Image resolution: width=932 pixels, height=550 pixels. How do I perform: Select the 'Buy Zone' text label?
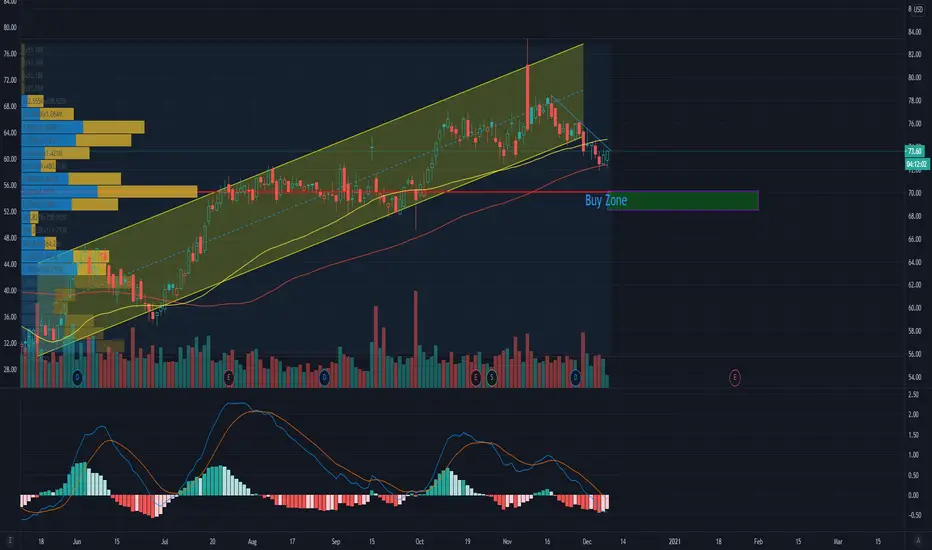coord(606,200)
